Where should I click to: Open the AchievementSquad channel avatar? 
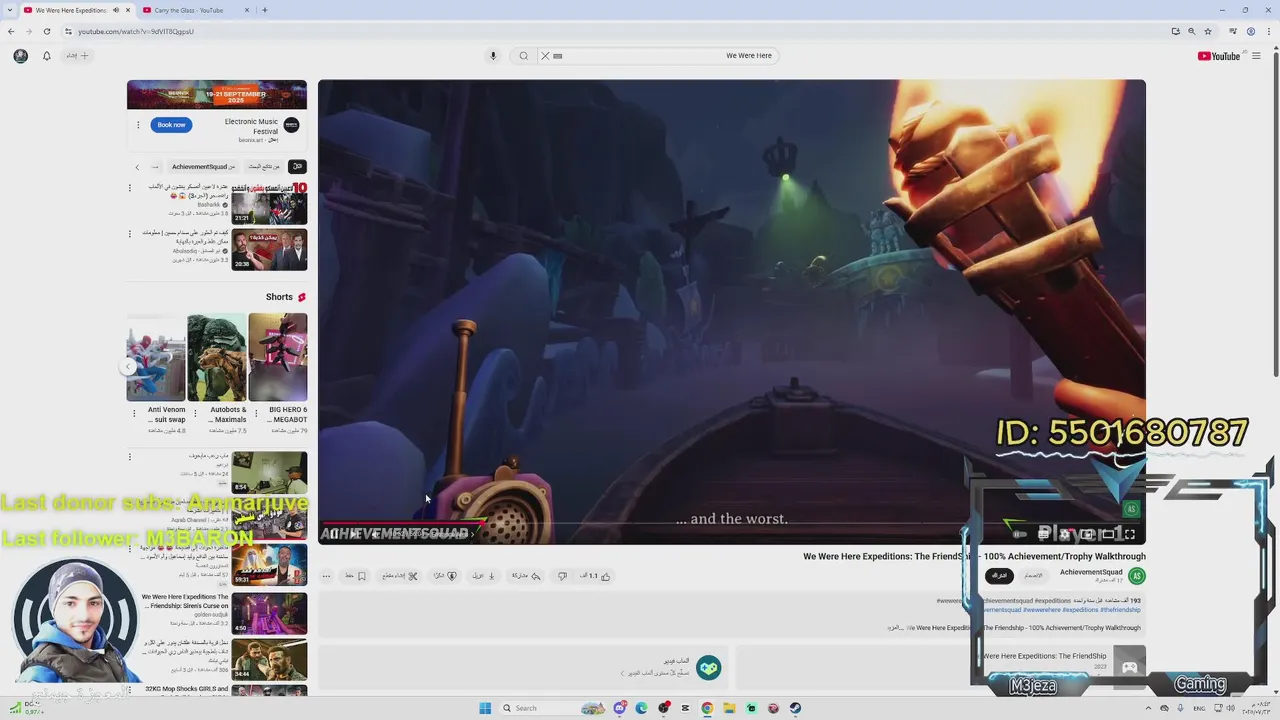pyautogui.click(x=1137, y=576)
